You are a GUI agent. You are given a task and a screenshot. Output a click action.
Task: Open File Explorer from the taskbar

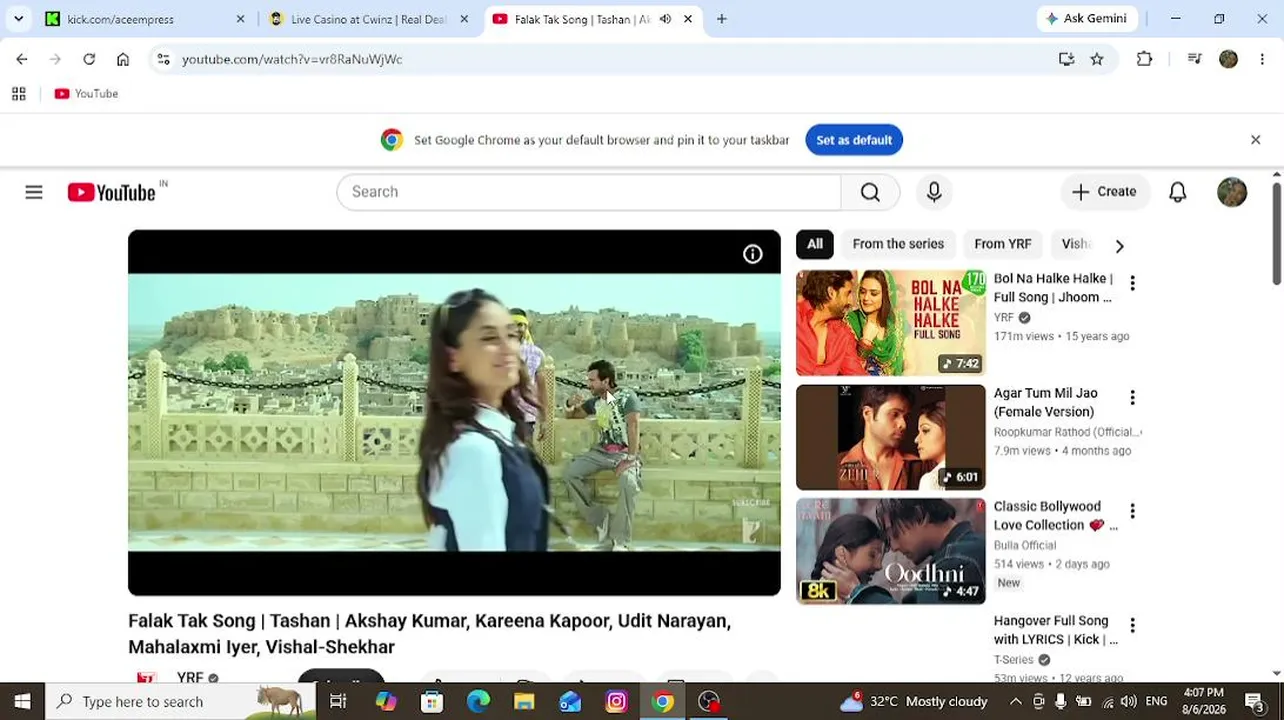tap(524, 702)
